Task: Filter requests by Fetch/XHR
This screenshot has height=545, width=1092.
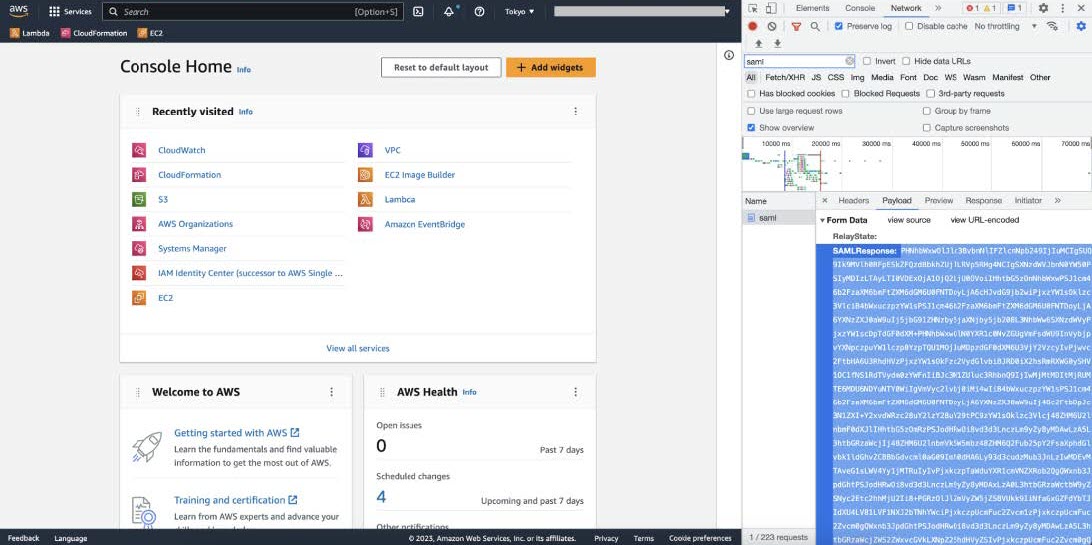Action: (x=785, y=77)
